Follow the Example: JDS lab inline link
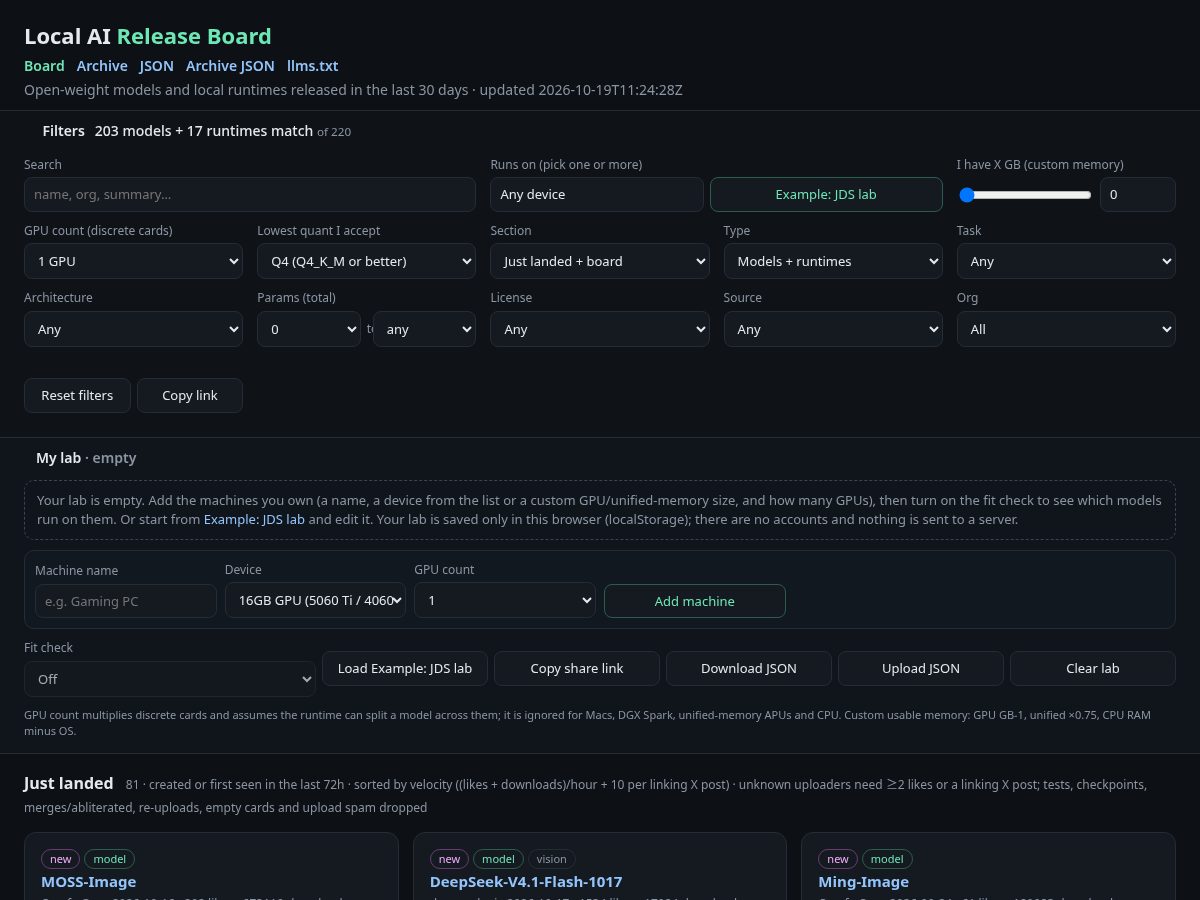This screenshot has width=1200, height=900. [254, 520]
